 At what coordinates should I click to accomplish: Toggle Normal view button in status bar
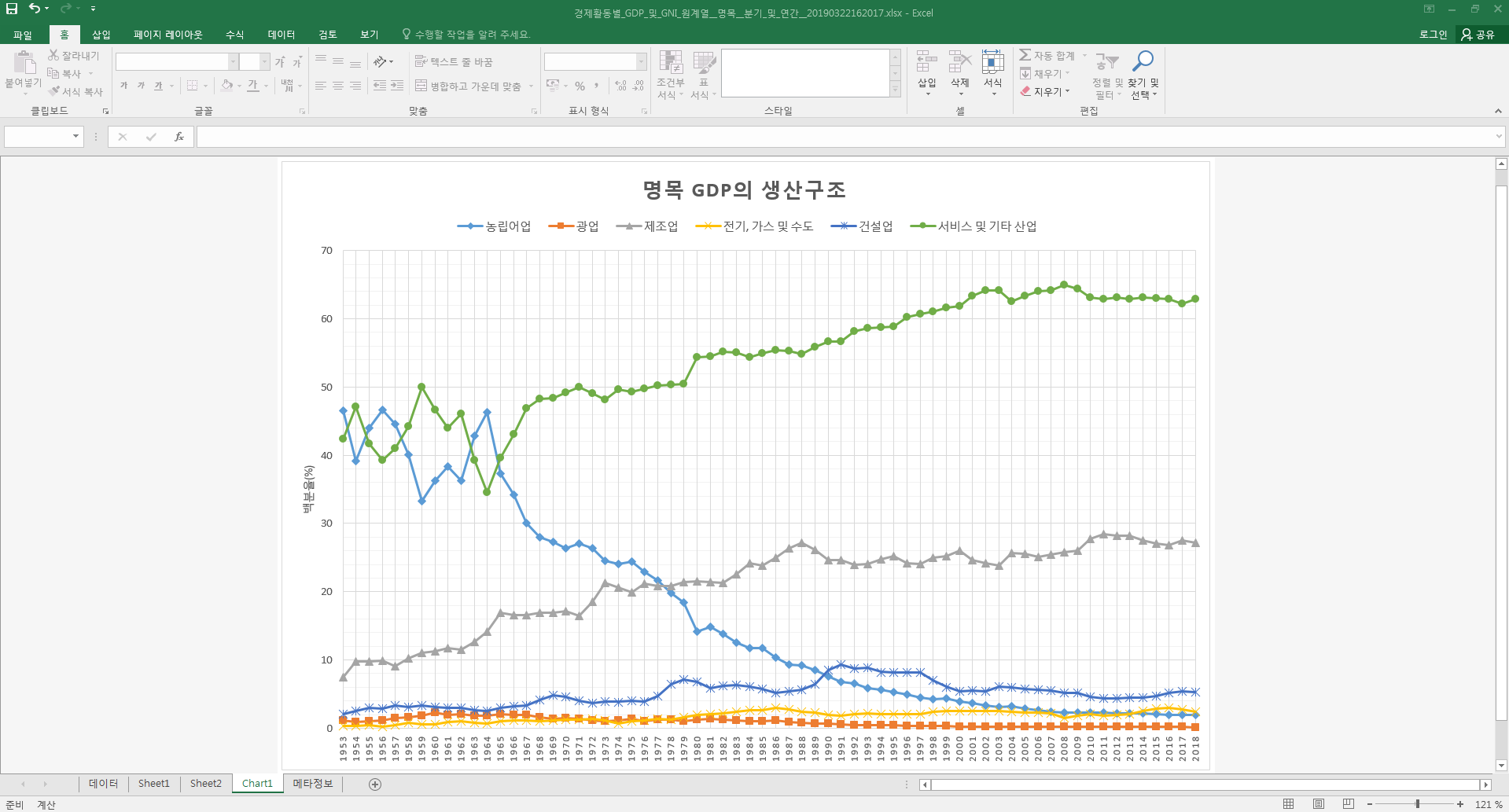[x=1288, y=804]
